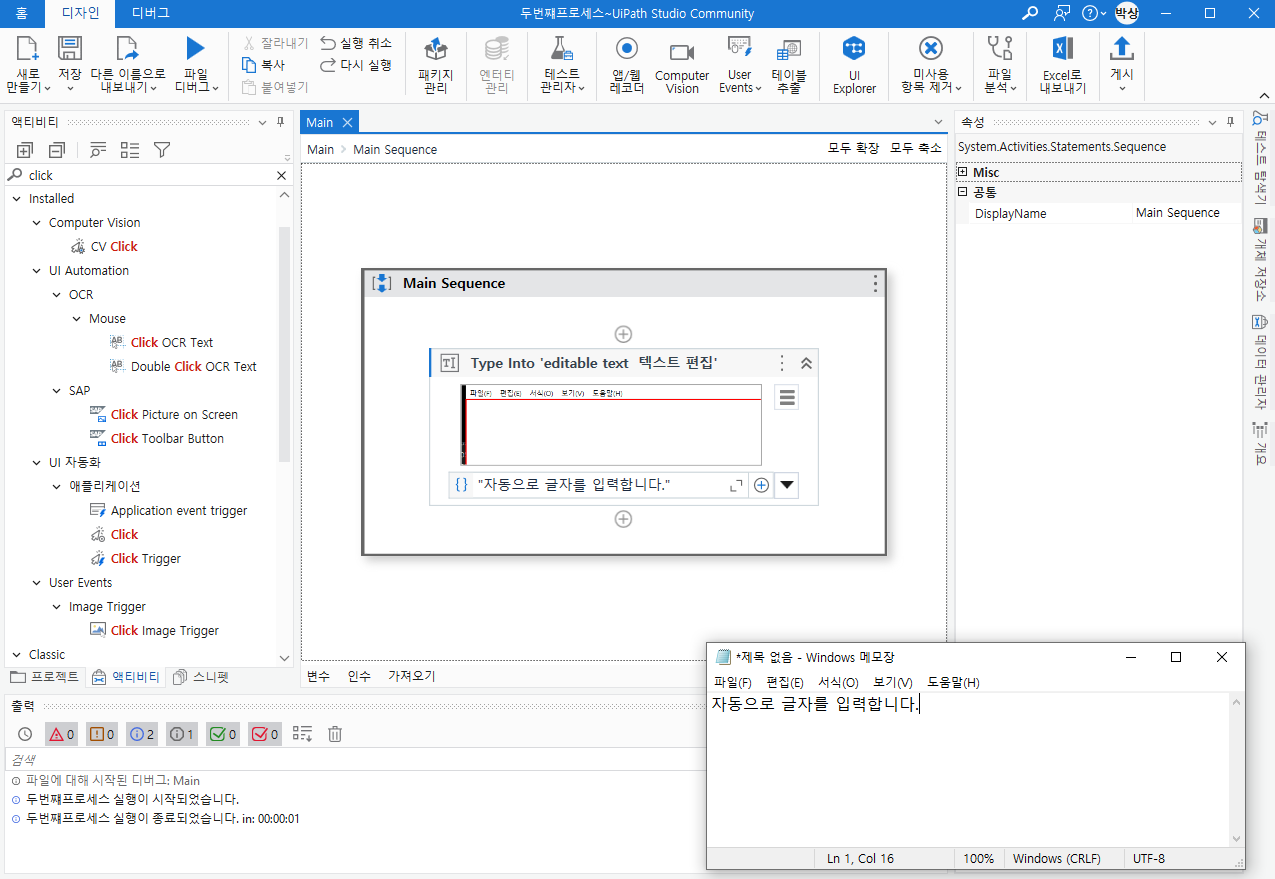Click the Export to Excel (Excel로 내보내기) icon
The image size is (1275, 879).
1062,49
